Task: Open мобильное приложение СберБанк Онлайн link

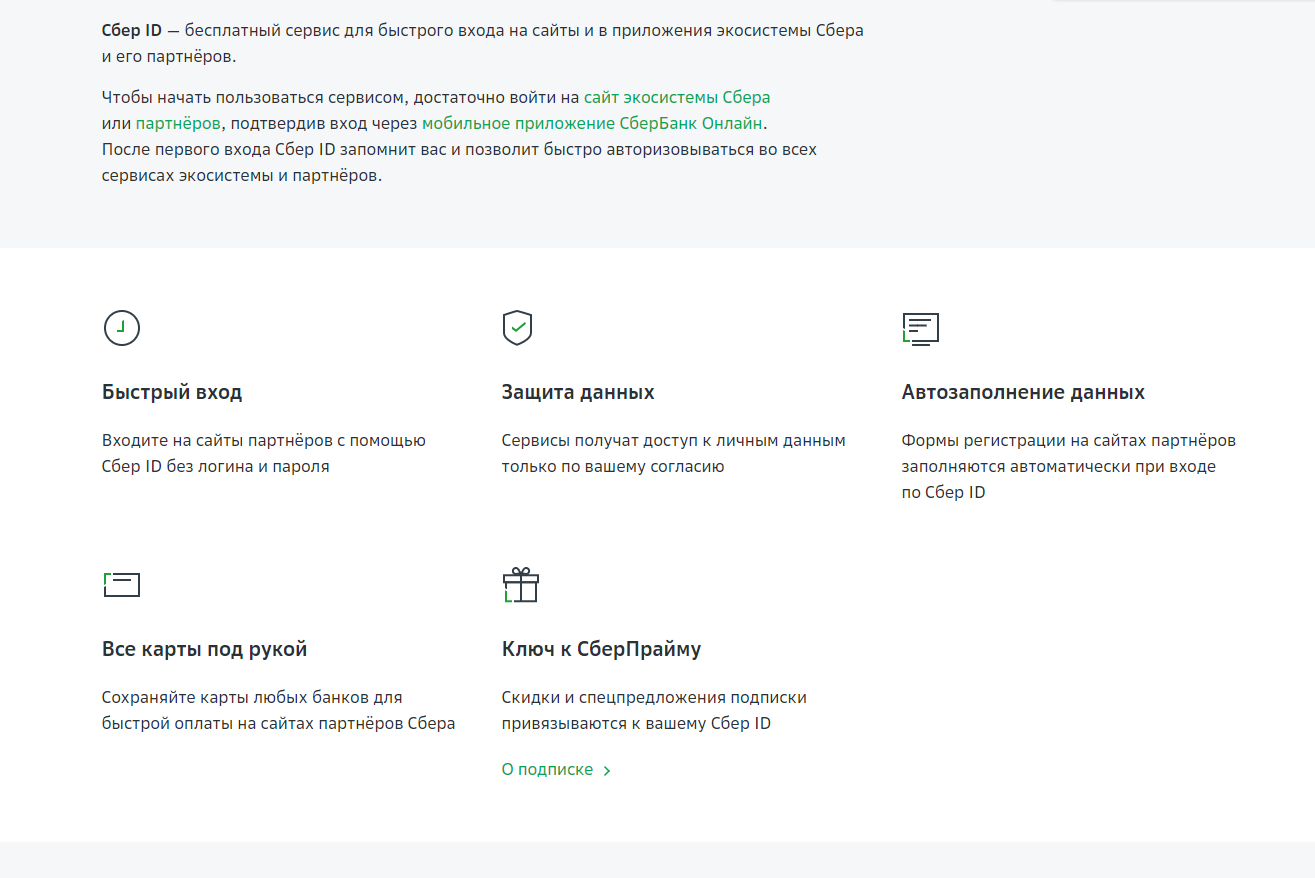Action: (x=592, y=124)
